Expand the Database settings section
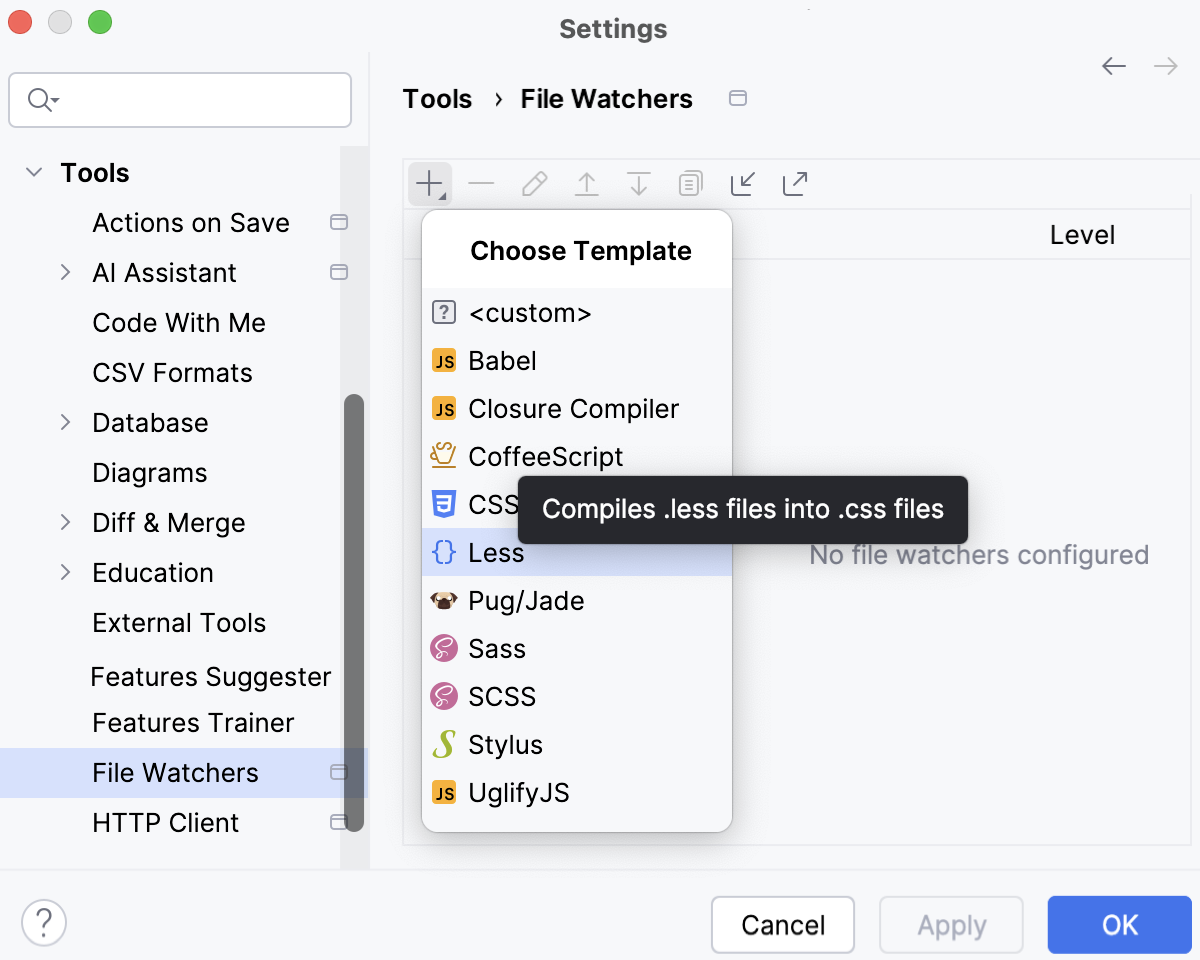 click(x=64, y=422)
